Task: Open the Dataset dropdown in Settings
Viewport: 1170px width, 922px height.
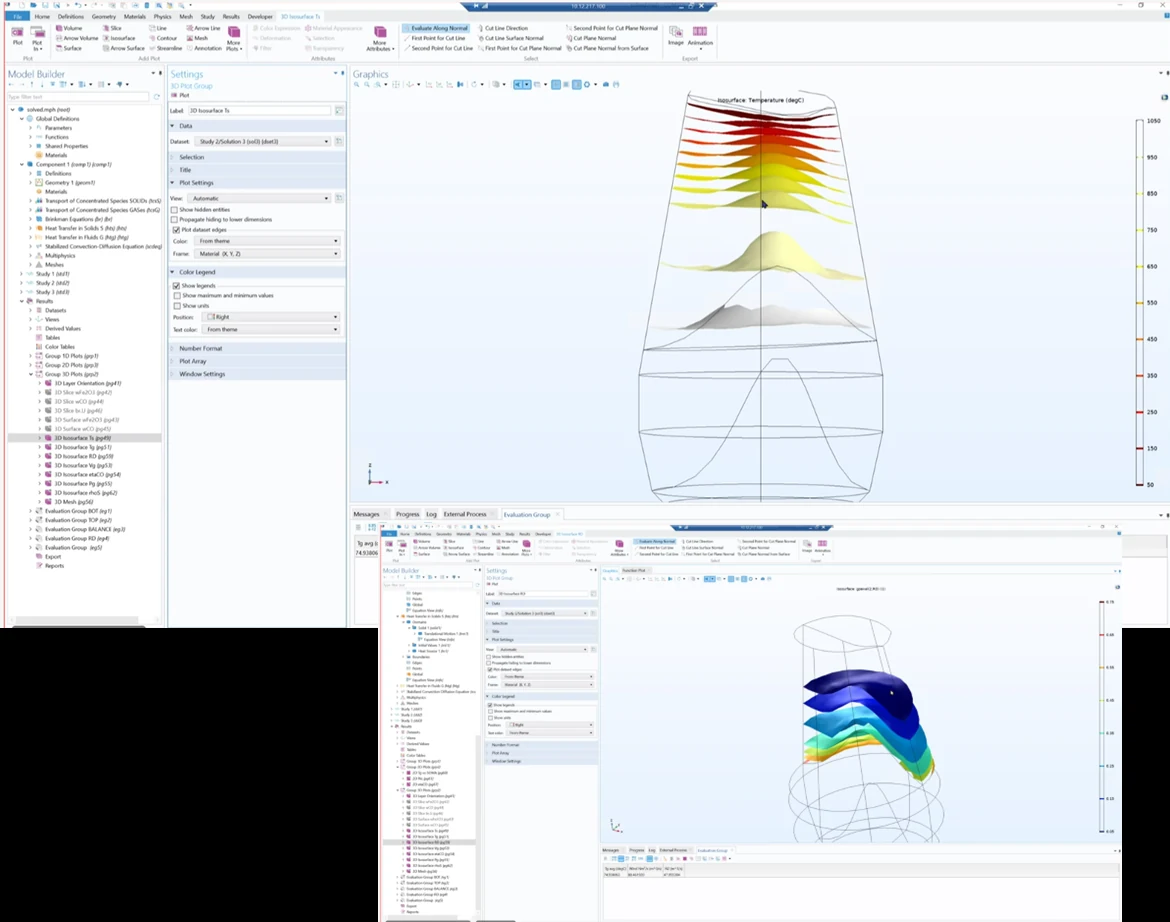Action: pos(264,142)
